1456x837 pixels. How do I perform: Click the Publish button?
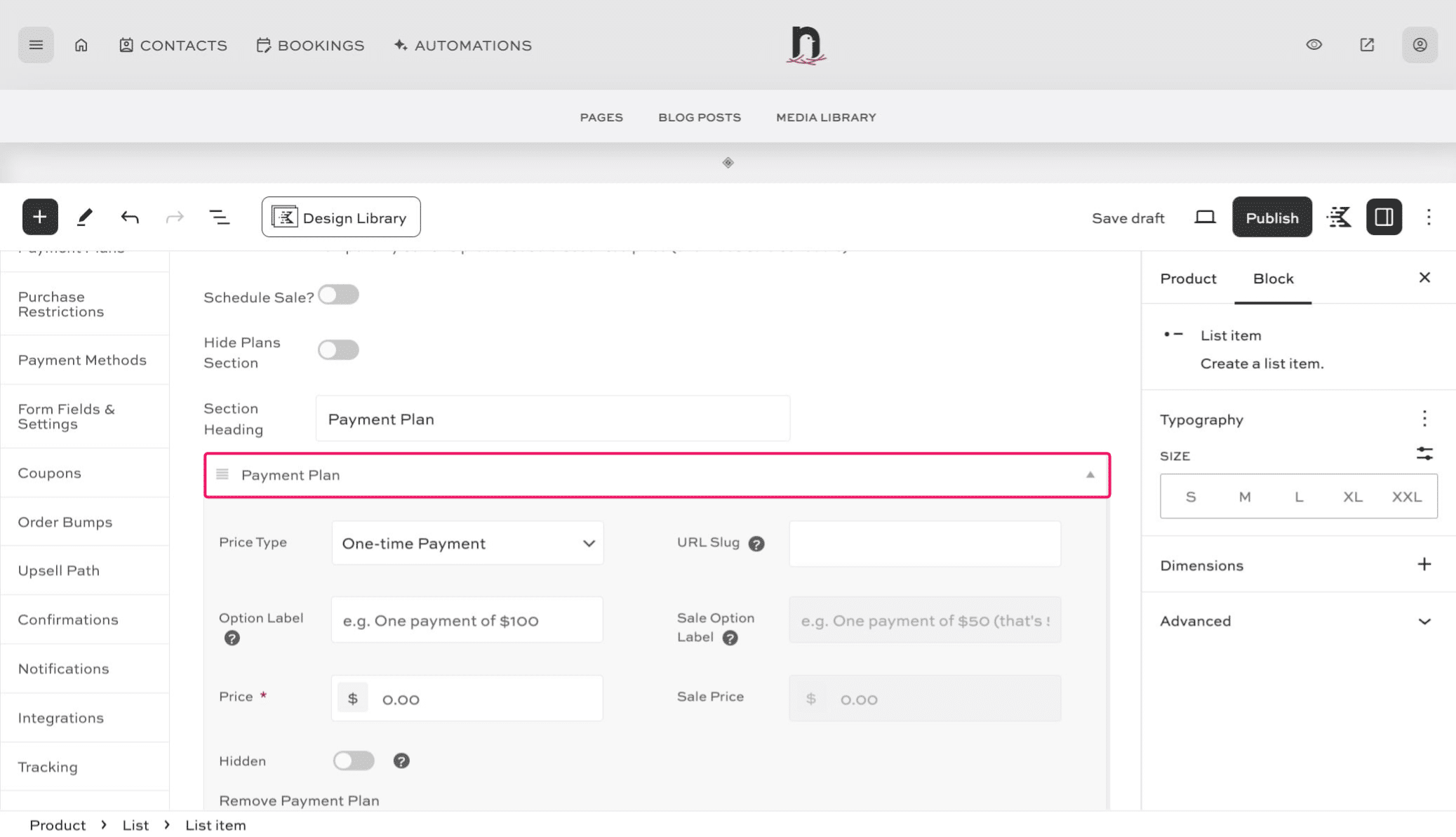pos(1271,217)
